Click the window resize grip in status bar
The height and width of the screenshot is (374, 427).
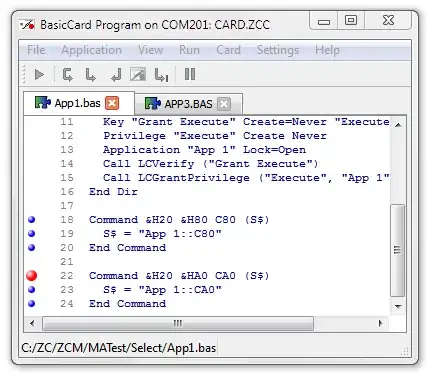(x=405, y=352)
